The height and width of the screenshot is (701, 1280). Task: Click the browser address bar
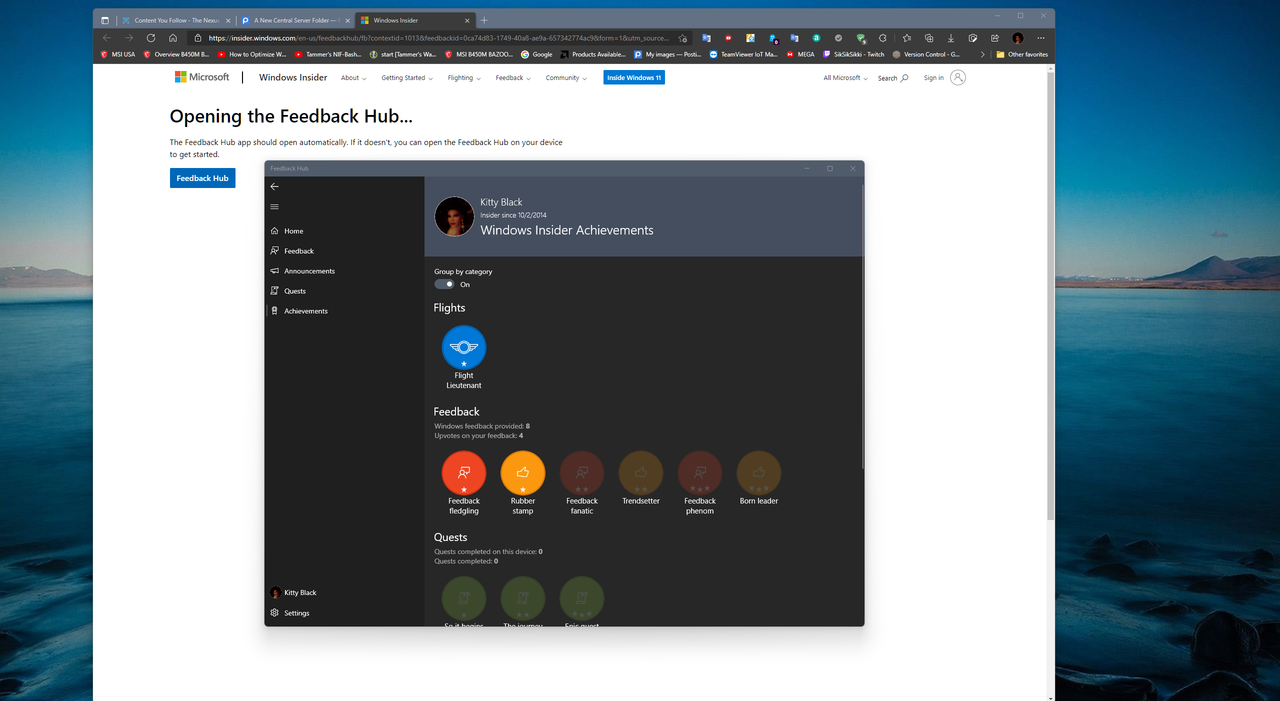tap(440, 38)
